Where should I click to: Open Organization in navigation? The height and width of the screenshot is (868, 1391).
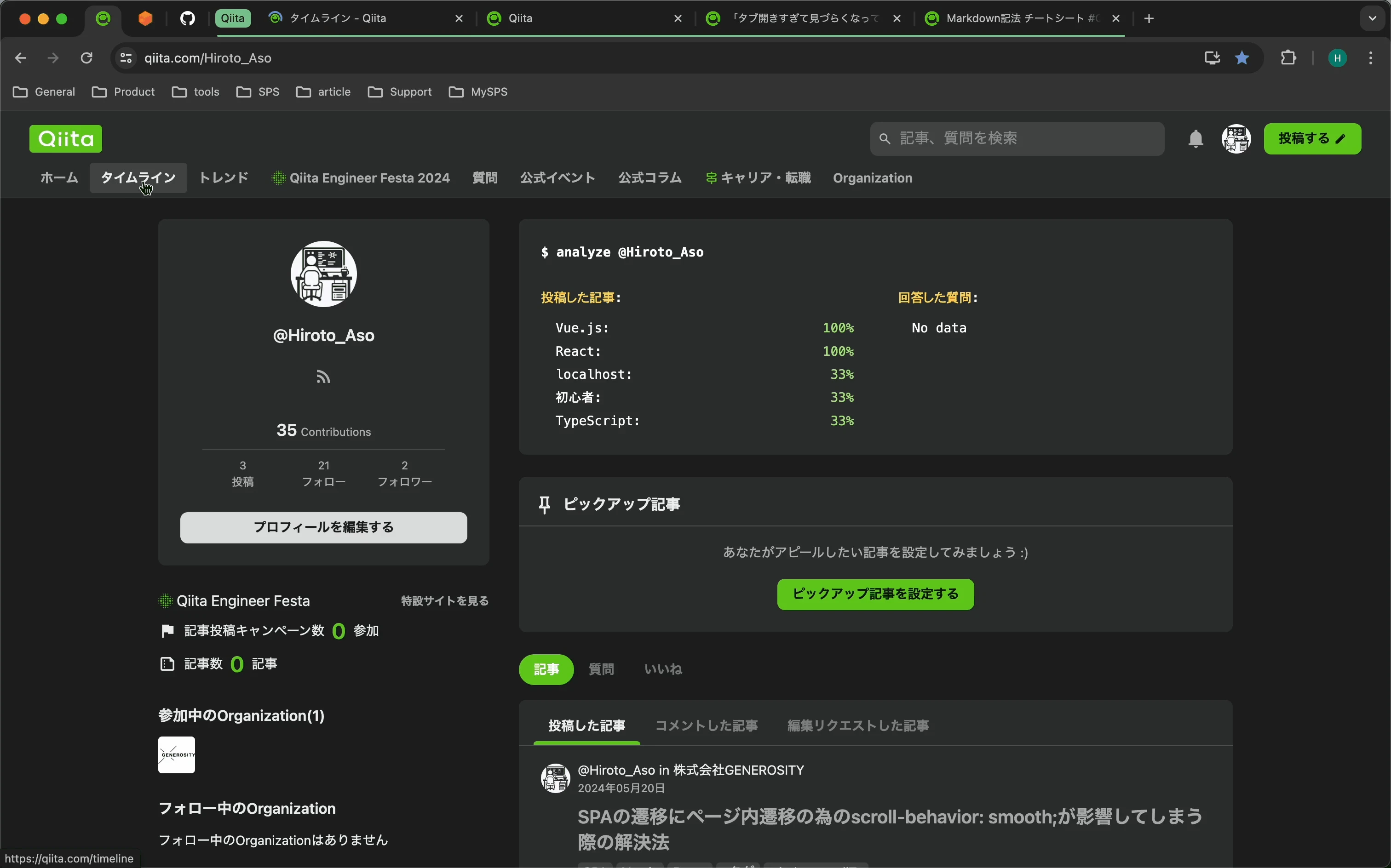pyautogui.click(x=873, y=178)
